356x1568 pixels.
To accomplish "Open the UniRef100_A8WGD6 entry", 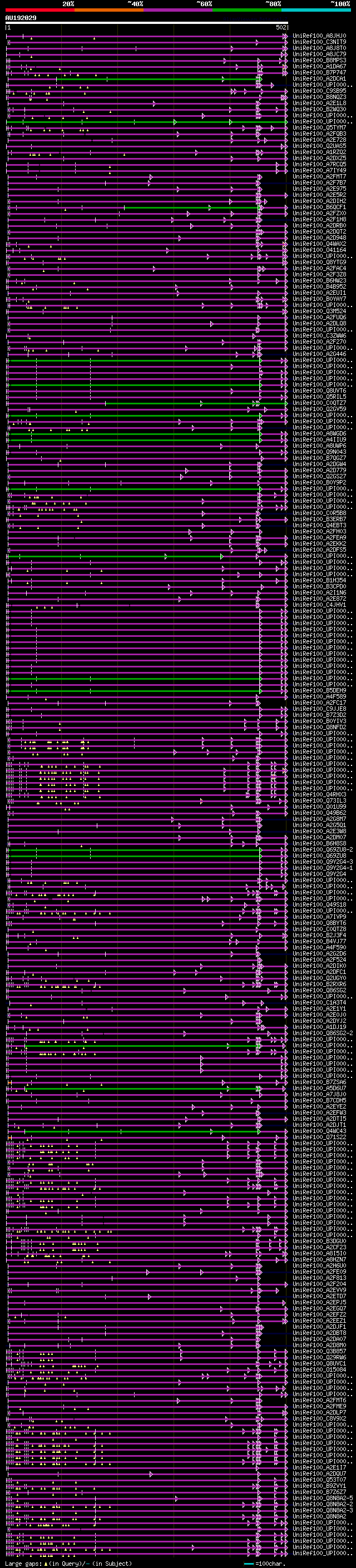I will (319, 433).
